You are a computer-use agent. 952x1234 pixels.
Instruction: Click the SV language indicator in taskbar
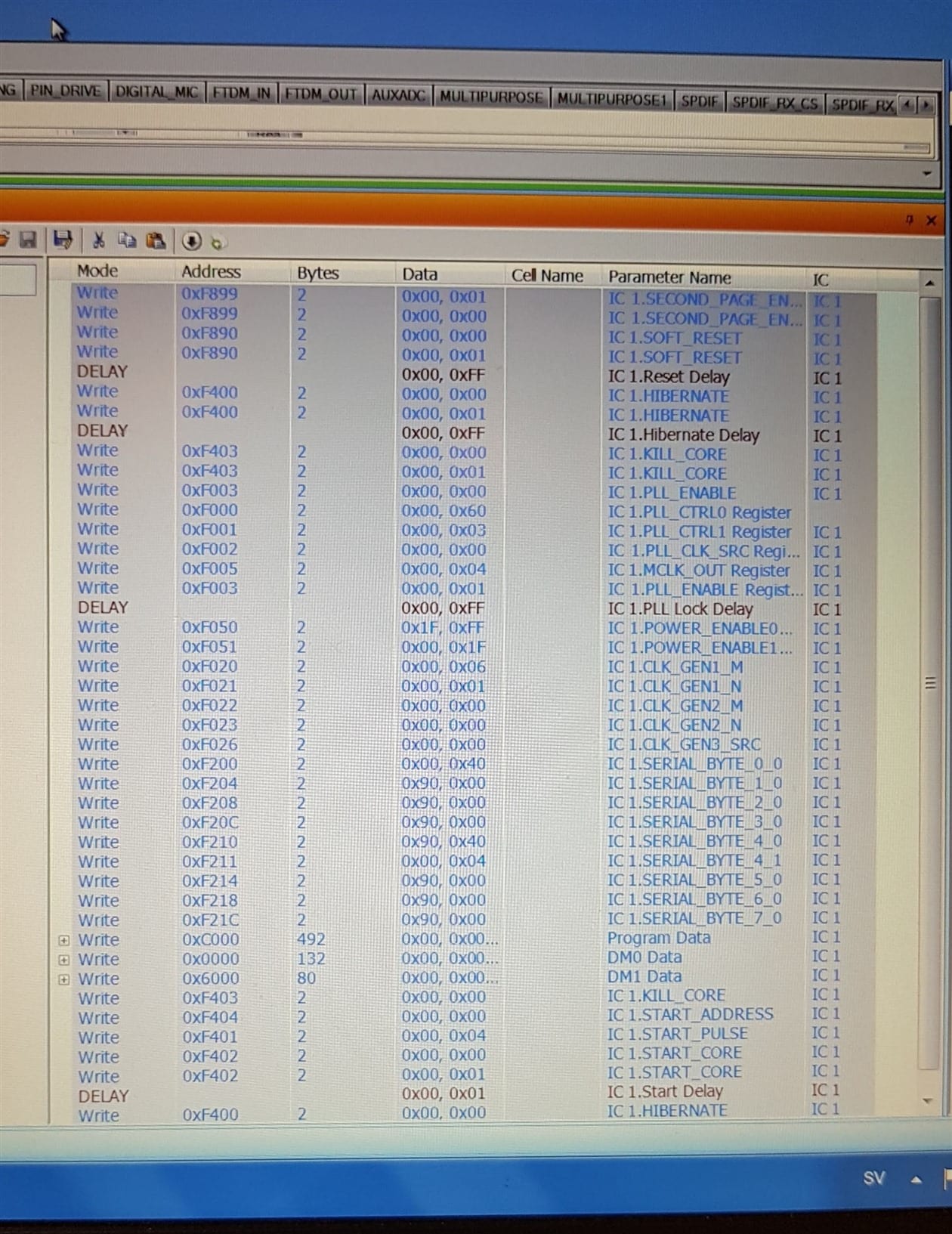[x=874, y=1177]
